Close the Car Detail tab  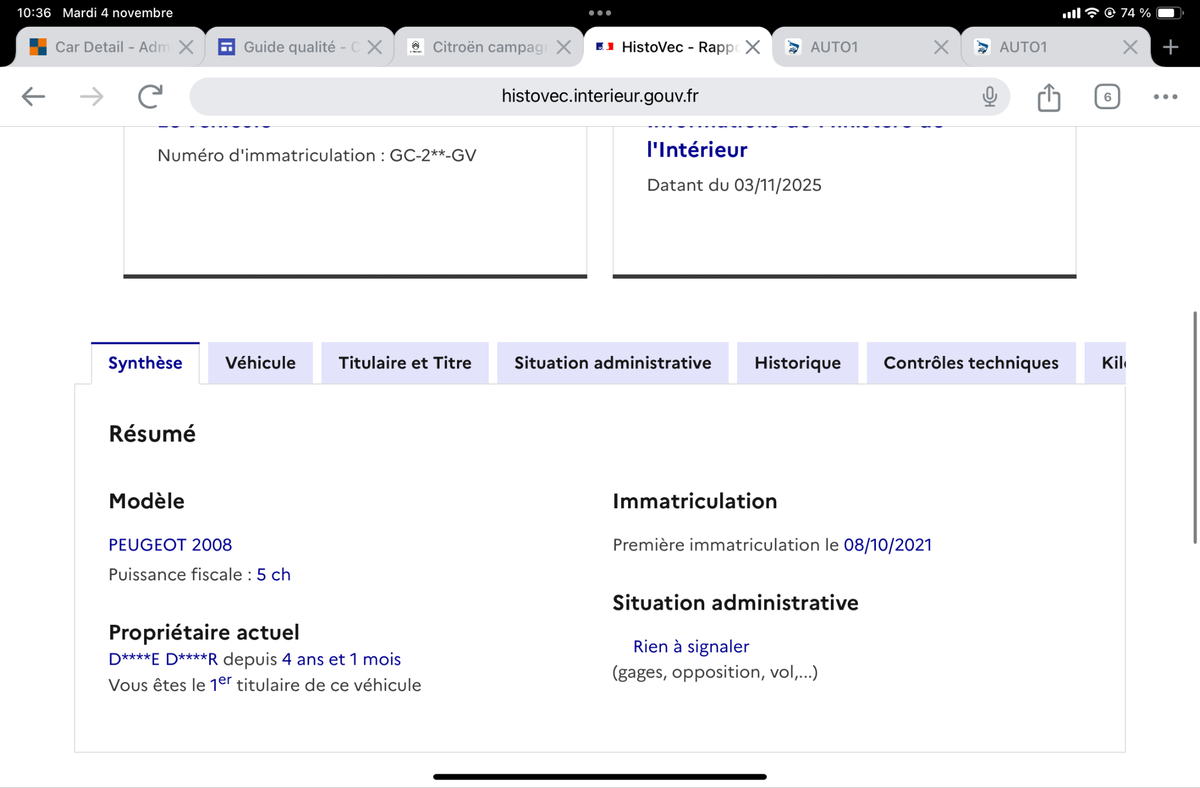[186, 47]
